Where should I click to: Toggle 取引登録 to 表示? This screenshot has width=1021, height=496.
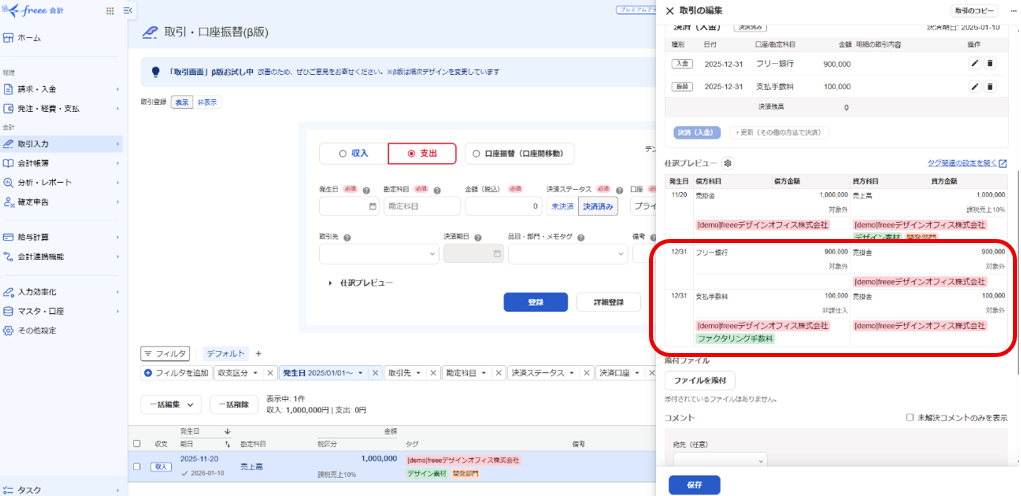click(182, 102)
